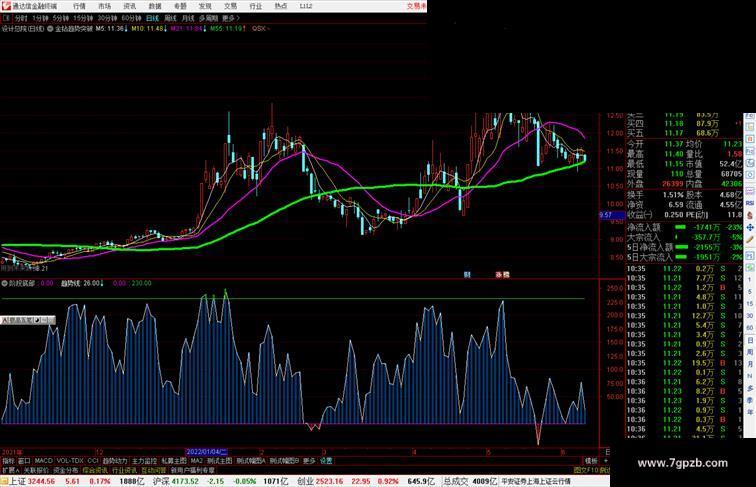Select the MACD indicator tab
The height and width of the screenshot is (487, 756).
43,461
